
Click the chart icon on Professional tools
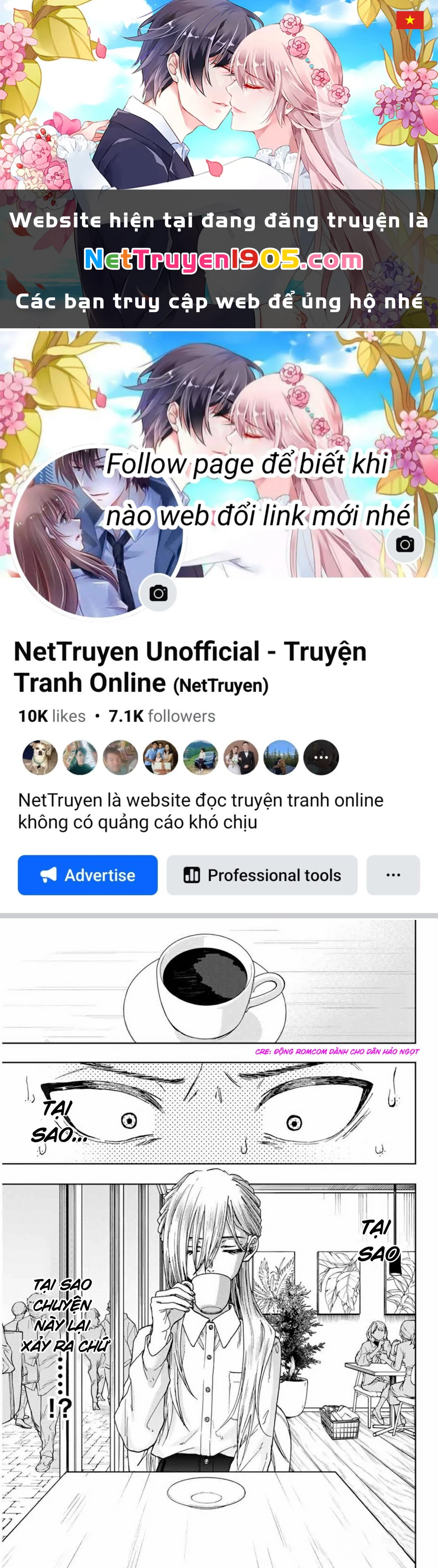[x=192, y=875]
